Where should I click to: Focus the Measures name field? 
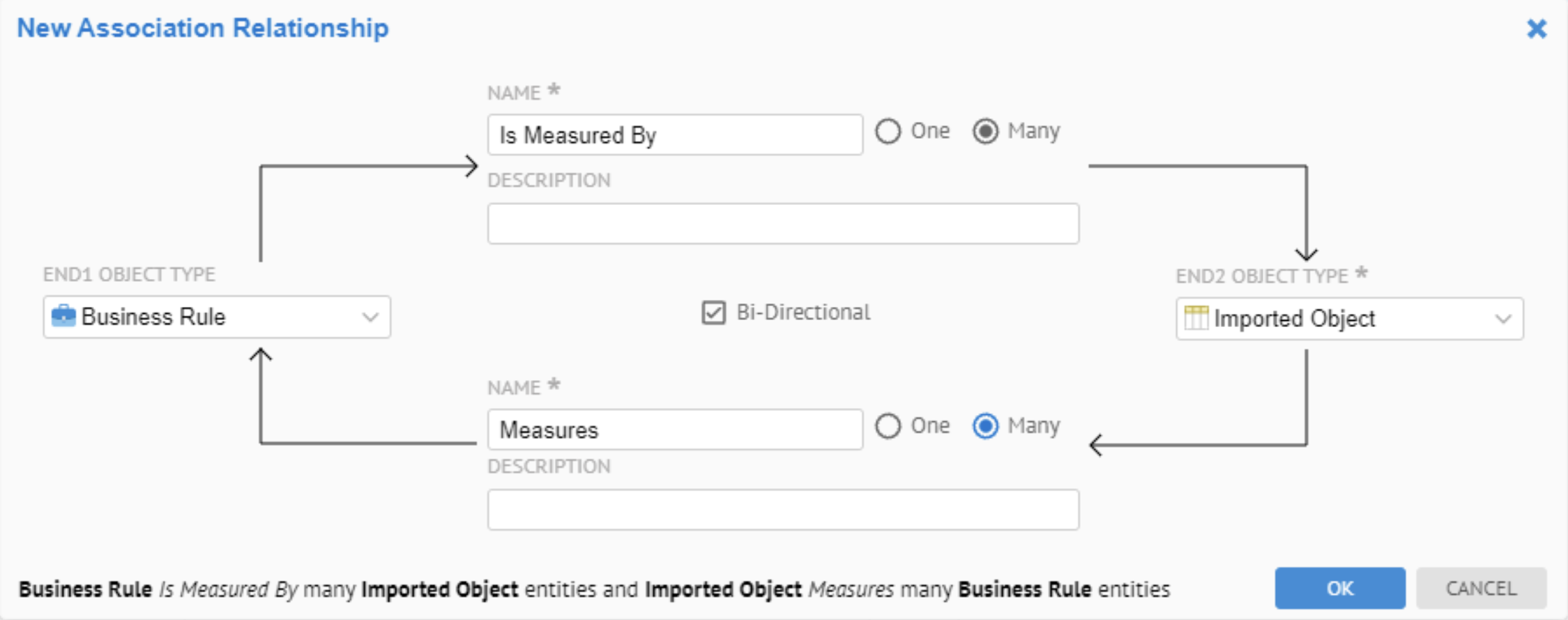click(674, 430)
